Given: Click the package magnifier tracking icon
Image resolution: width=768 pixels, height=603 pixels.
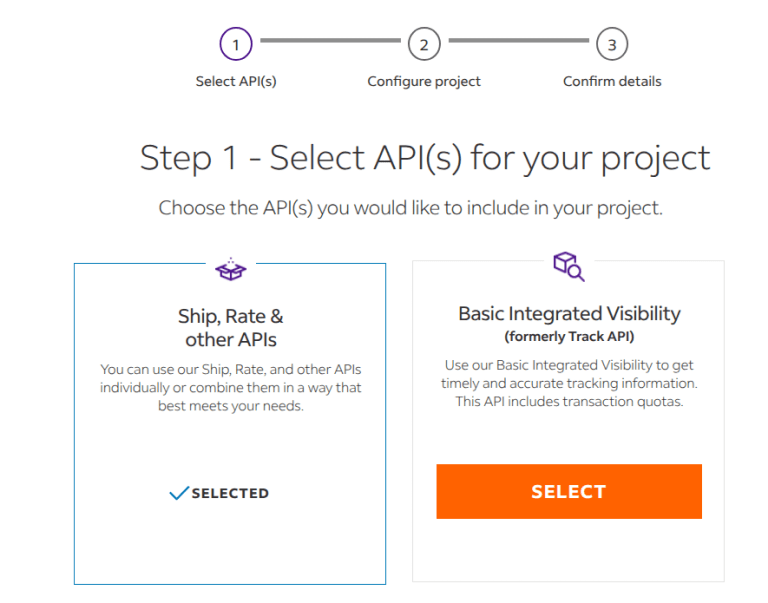Looking at the screenshot, I should (568, 266).
